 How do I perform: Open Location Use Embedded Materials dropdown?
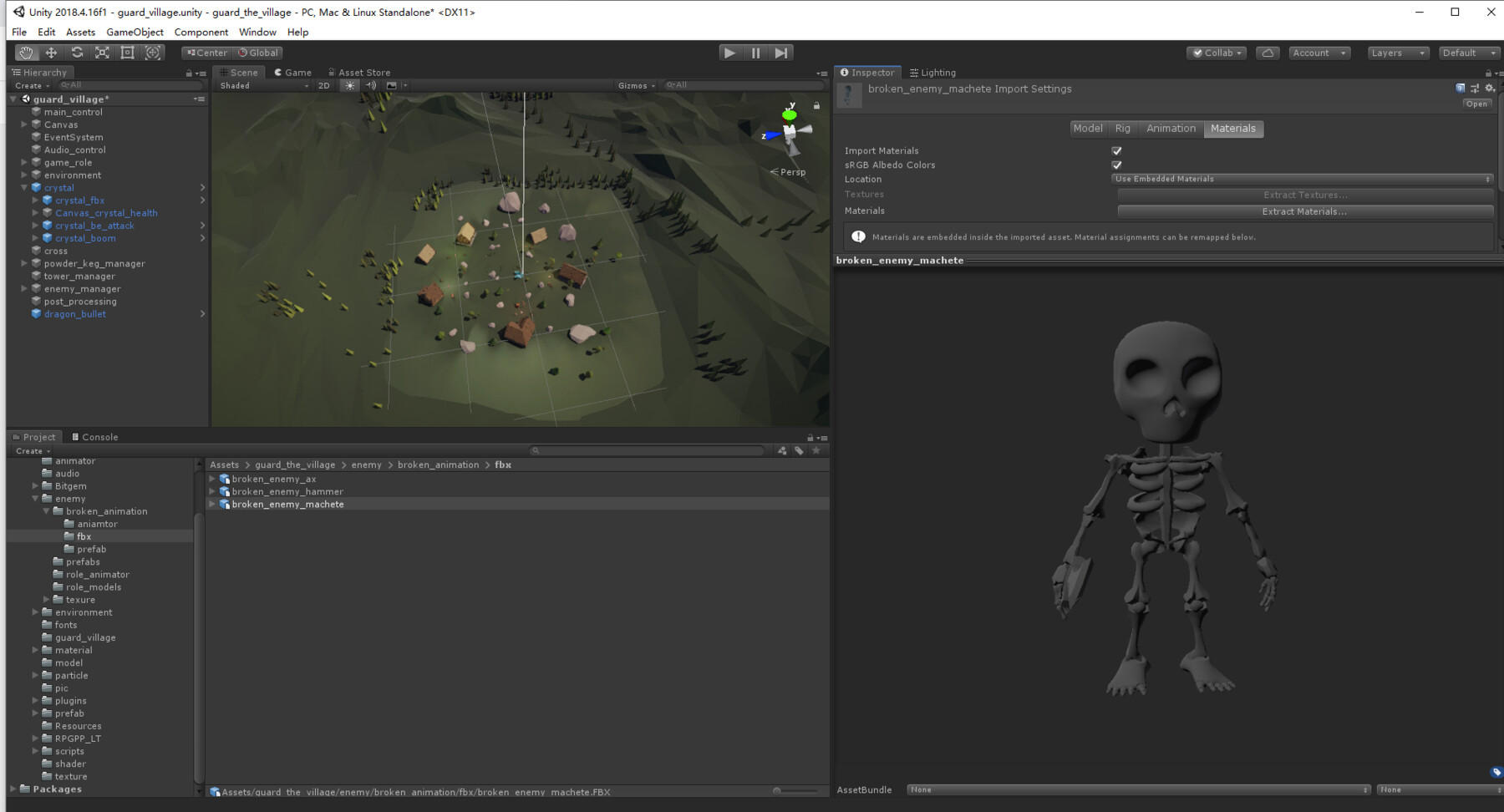(x=1303, y=179)
